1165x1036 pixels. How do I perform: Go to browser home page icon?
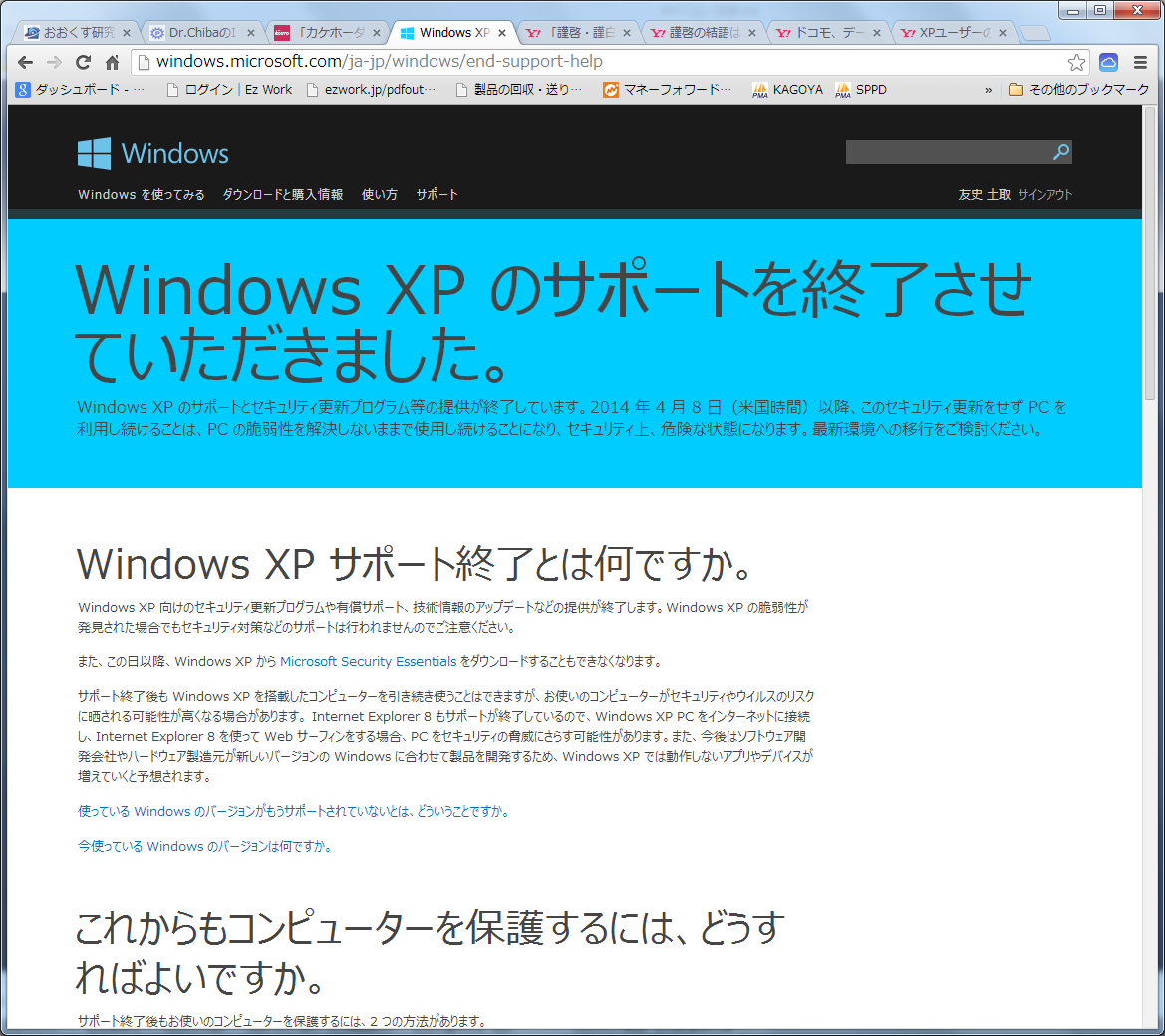113,62
